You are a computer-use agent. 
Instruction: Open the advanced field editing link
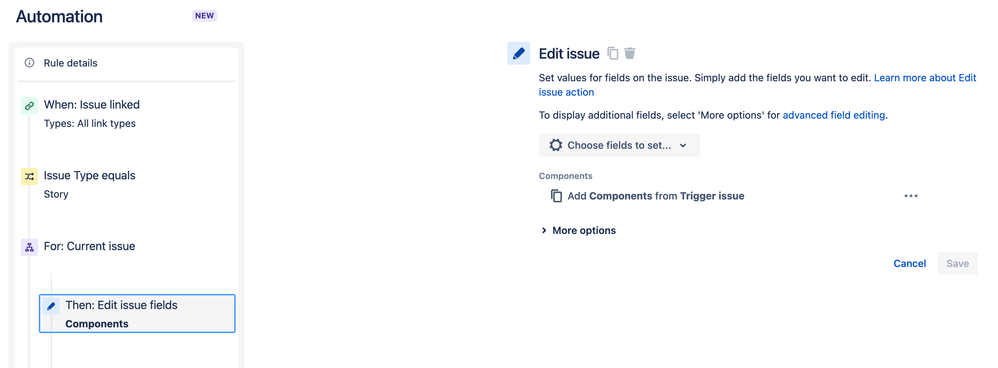(834, 115)
